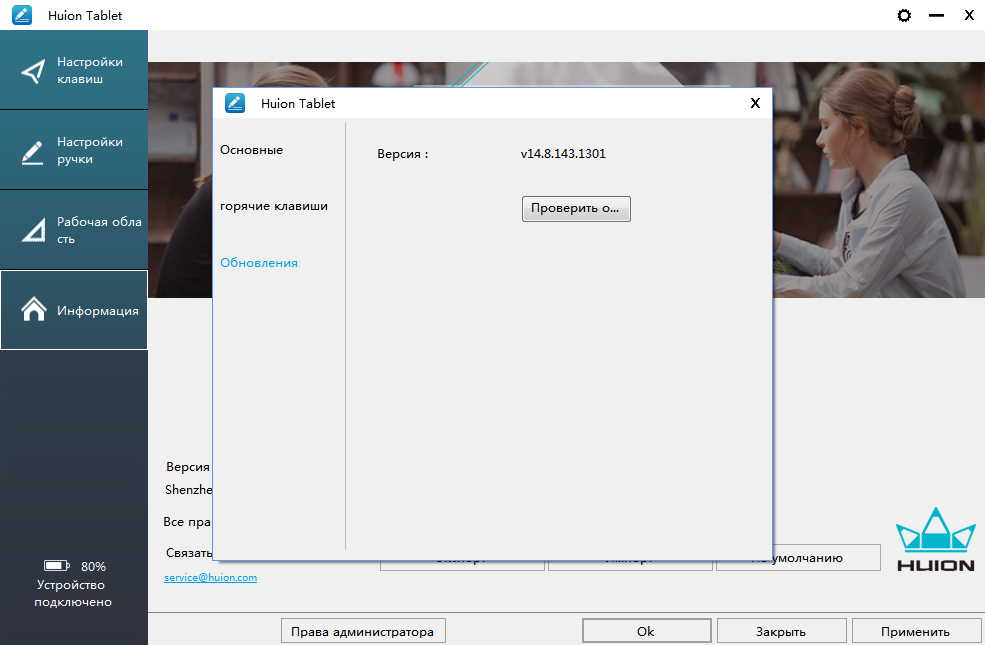
Task: Select the press-key settings arrow icon
Action: coord(34,71)
